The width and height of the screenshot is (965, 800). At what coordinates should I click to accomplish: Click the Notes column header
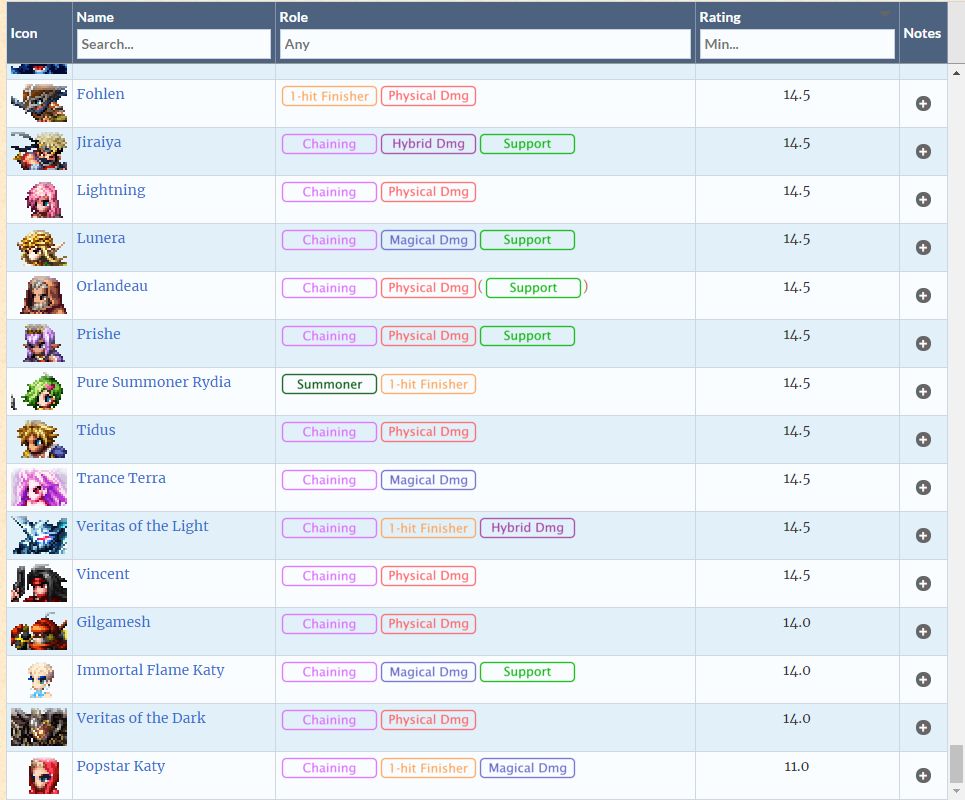[x=922, y=33]
